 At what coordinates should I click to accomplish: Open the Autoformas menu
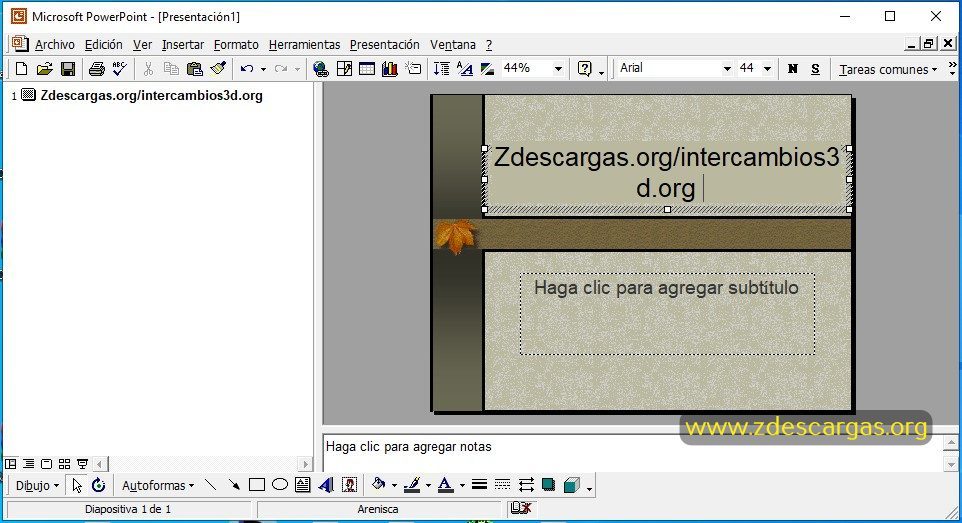(x=158, y=486)
